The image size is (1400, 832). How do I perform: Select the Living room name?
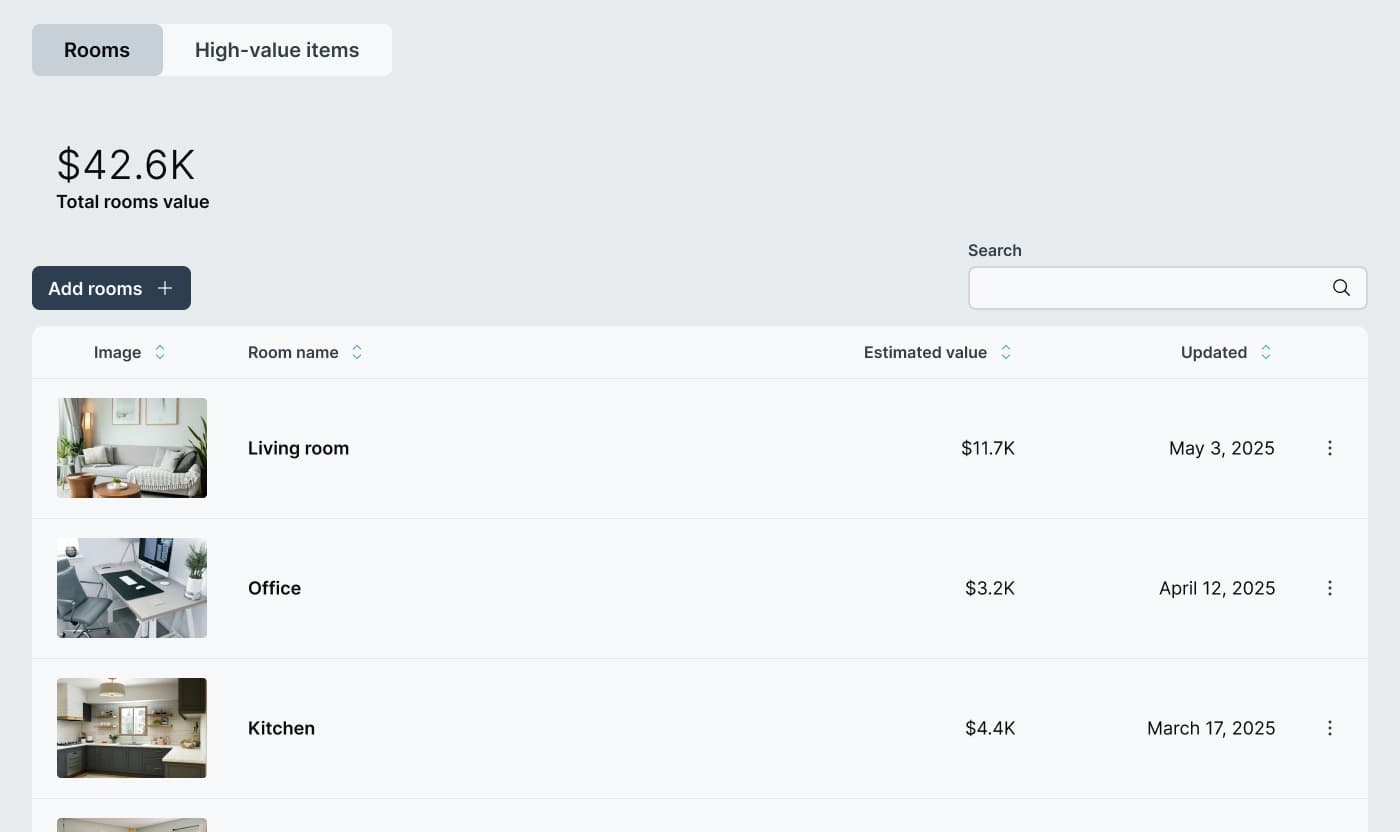point(298,448)
